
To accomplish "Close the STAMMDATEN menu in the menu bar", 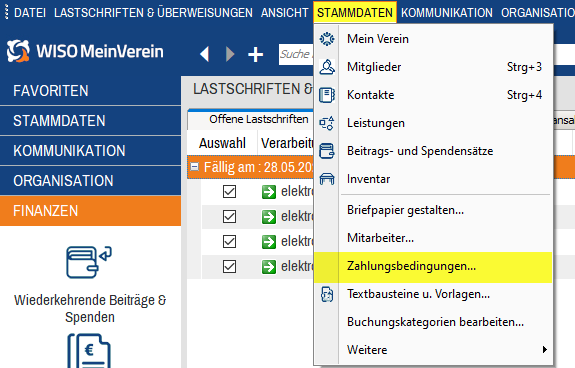I will tap(355, 12).
